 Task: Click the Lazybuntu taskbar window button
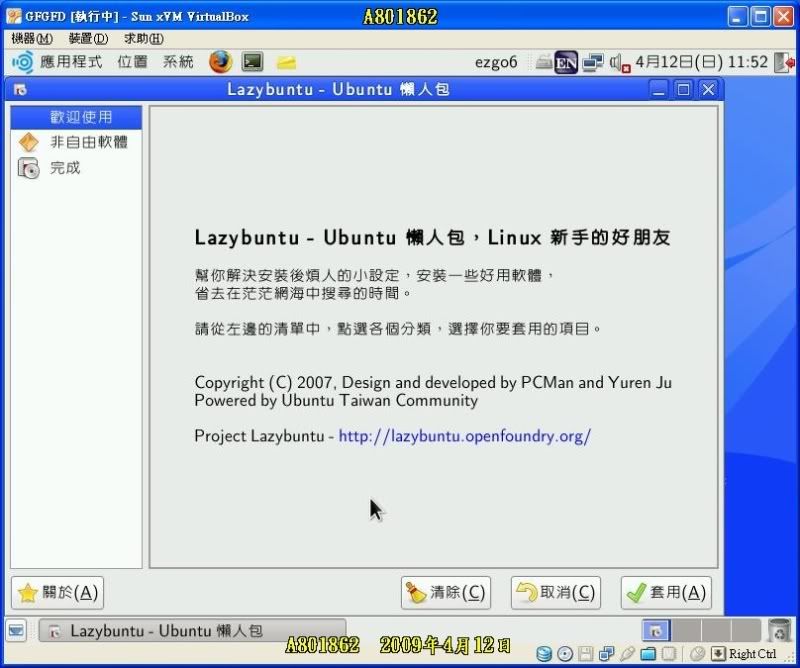tap(192, 631)
